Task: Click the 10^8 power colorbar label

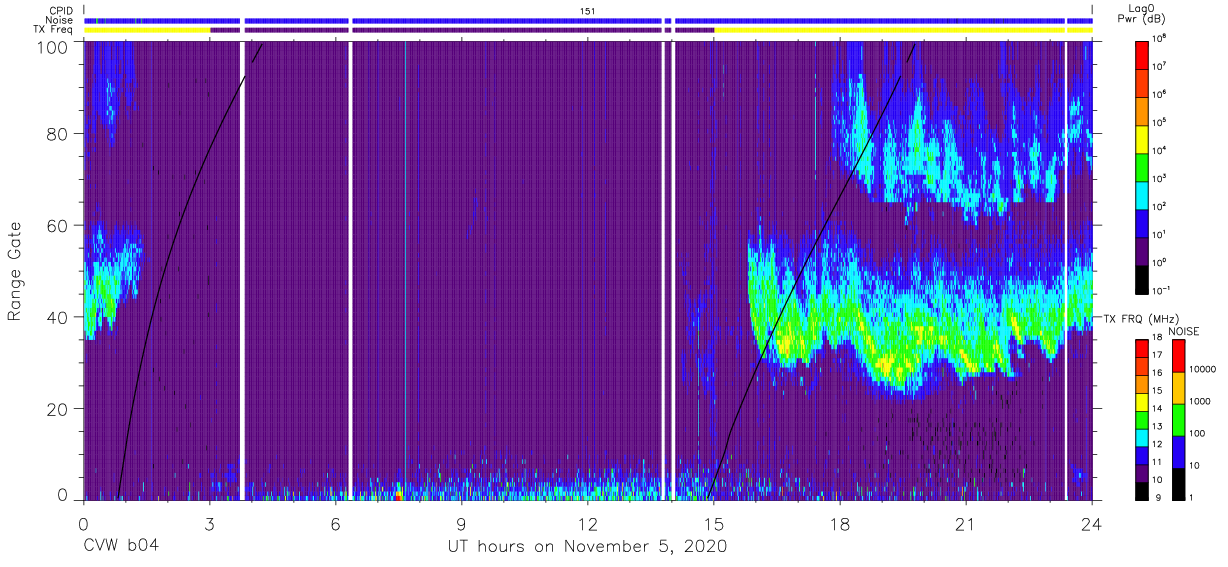Action: coord(1160,38)
